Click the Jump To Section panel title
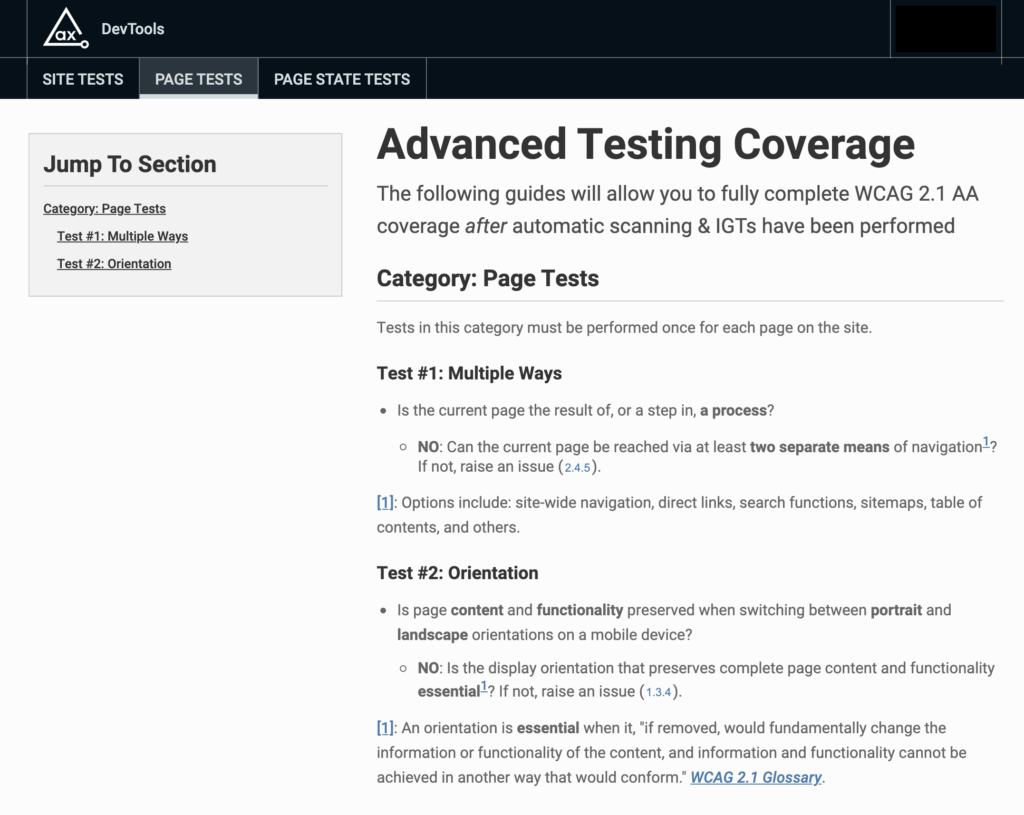1024x815 pixels. pyautogui.click(x=130, y=164)
